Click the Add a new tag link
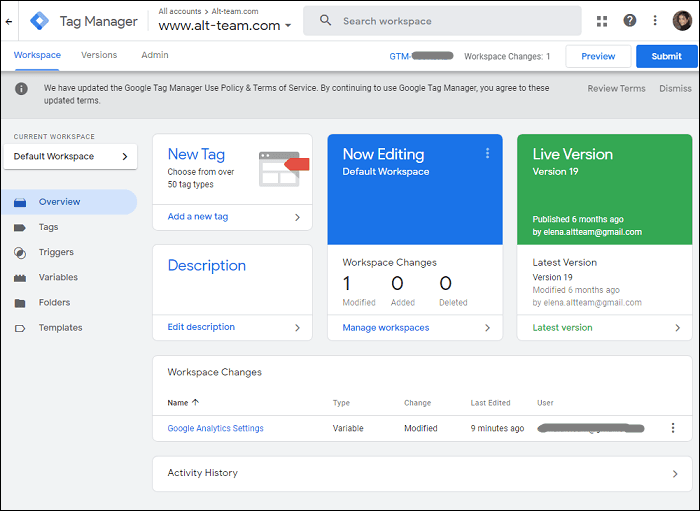 198,216
